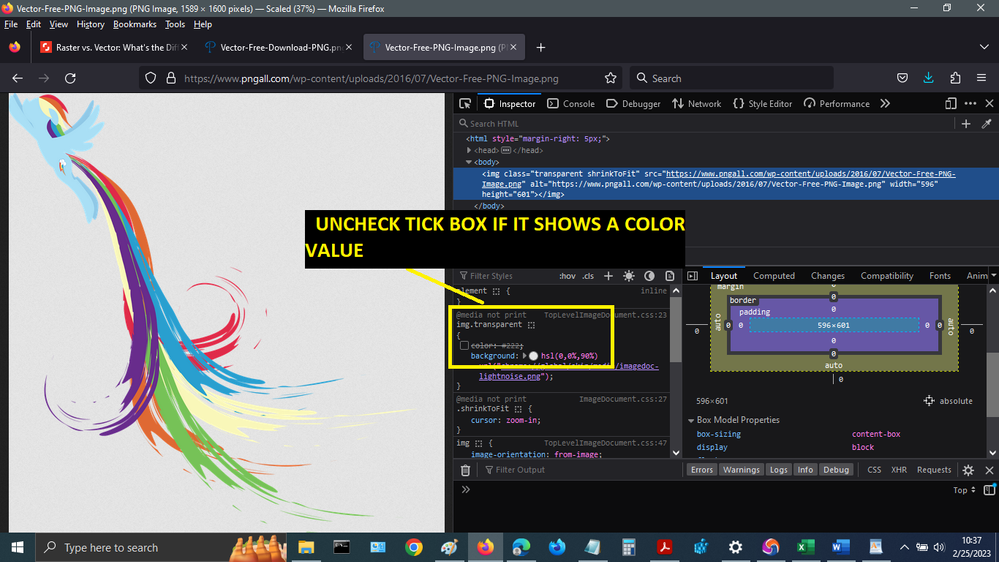
Task: Toggle the Debug filter
Action: pyautogui.click(x=836, y=470)
